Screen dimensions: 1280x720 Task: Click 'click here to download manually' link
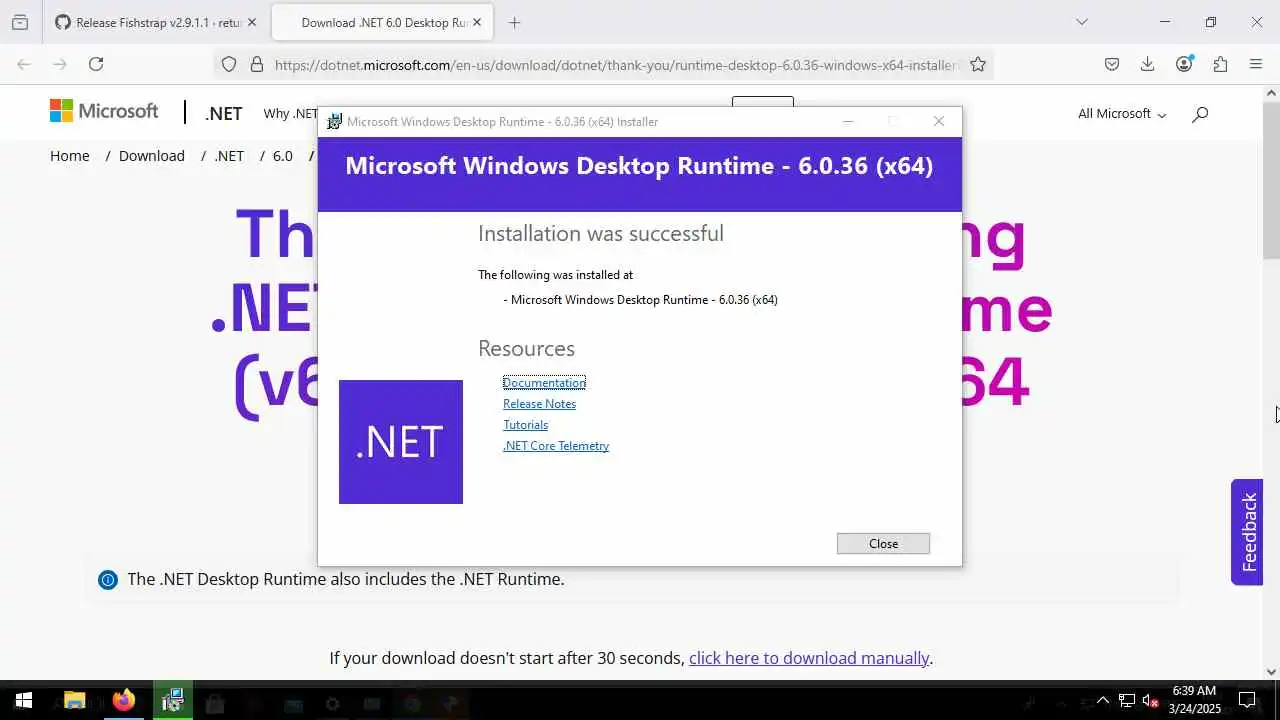809,658
